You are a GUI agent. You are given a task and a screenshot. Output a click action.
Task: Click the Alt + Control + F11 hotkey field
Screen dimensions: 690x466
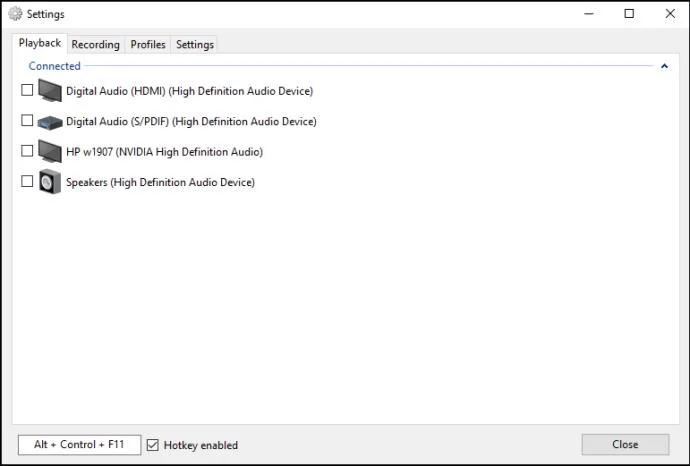[x=80, y=444]
